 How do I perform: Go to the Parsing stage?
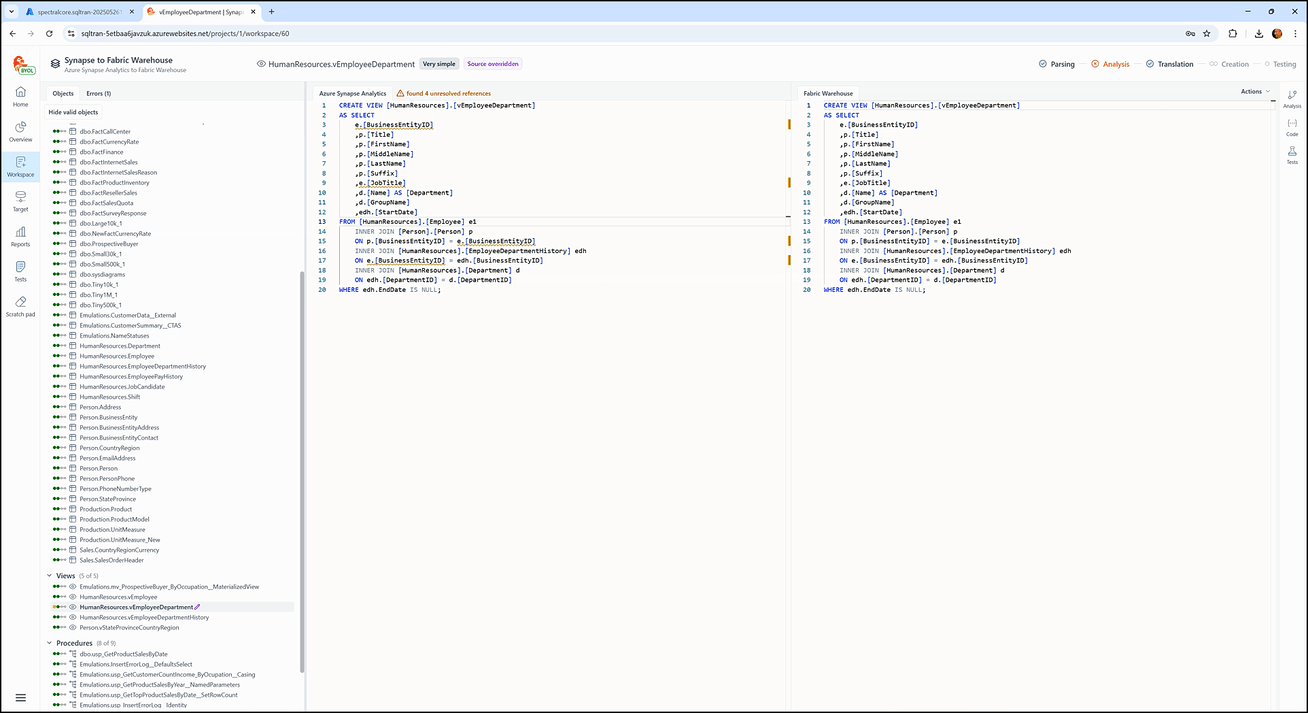(1057, 64)
